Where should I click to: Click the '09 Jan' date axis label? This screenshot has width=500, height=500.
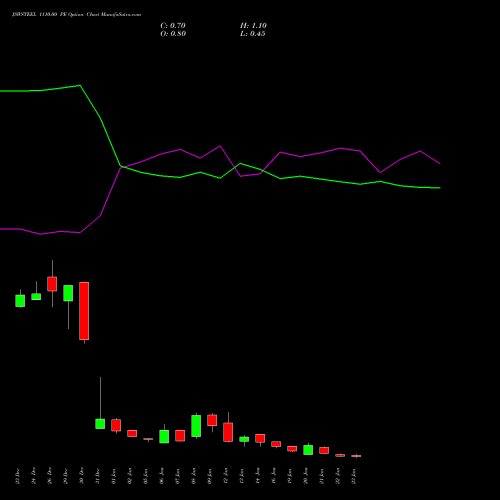click(x=210, y=476)
